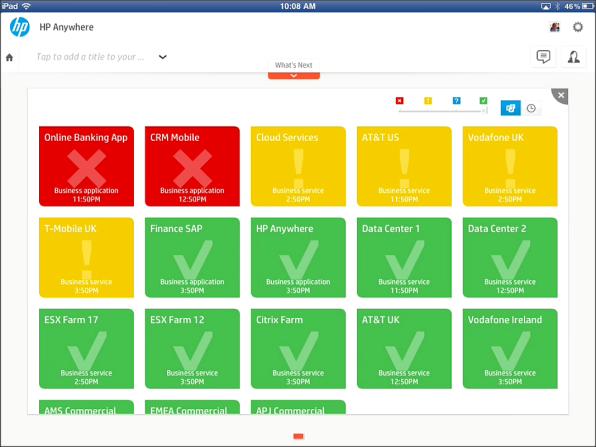Go to the home icon
596x447 pixels.
(x=10, y=57)
